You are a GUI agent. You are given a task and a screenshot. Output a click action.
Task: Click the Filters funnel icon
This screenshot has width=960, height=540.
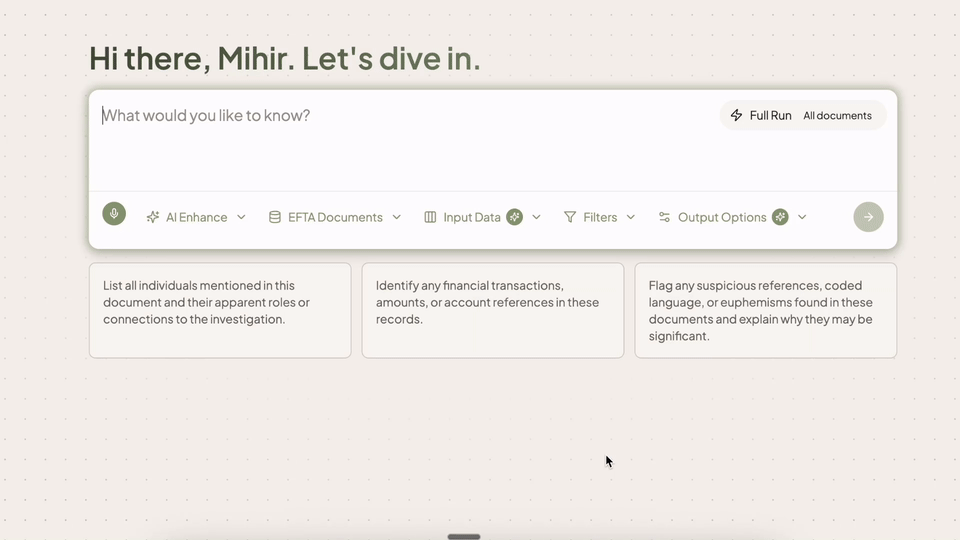coord(570,217)
